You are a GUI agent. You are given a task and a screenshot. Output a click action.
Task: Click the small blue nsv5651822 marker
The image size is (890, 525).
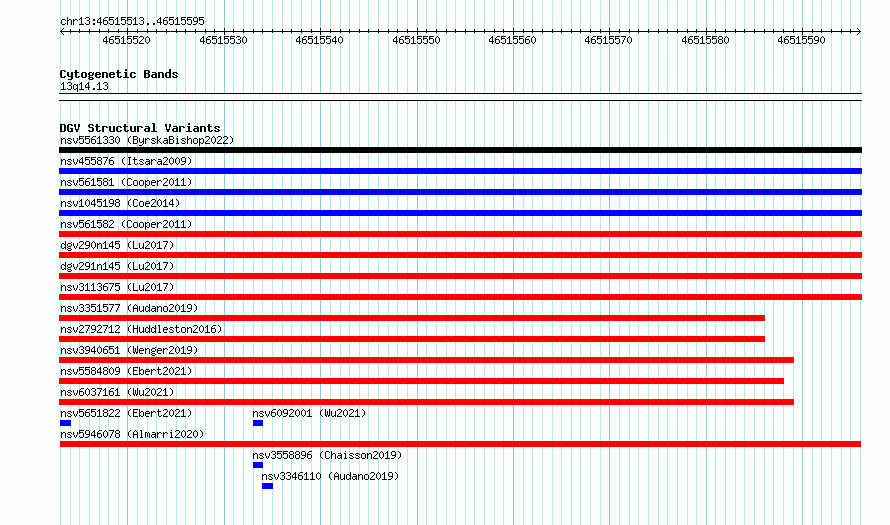(x=65, y=423)
